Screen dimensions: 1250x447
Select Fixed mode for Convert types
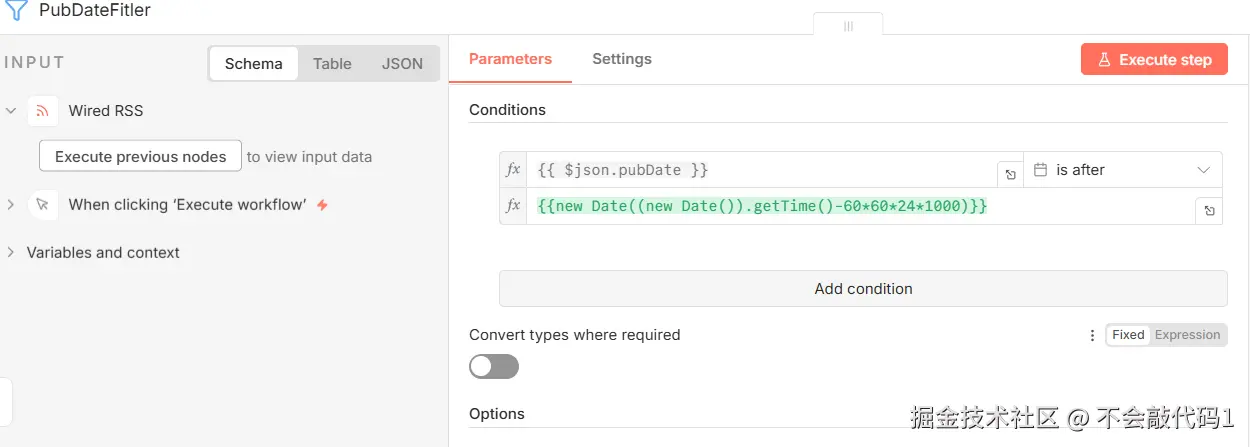coord(1128,335)
